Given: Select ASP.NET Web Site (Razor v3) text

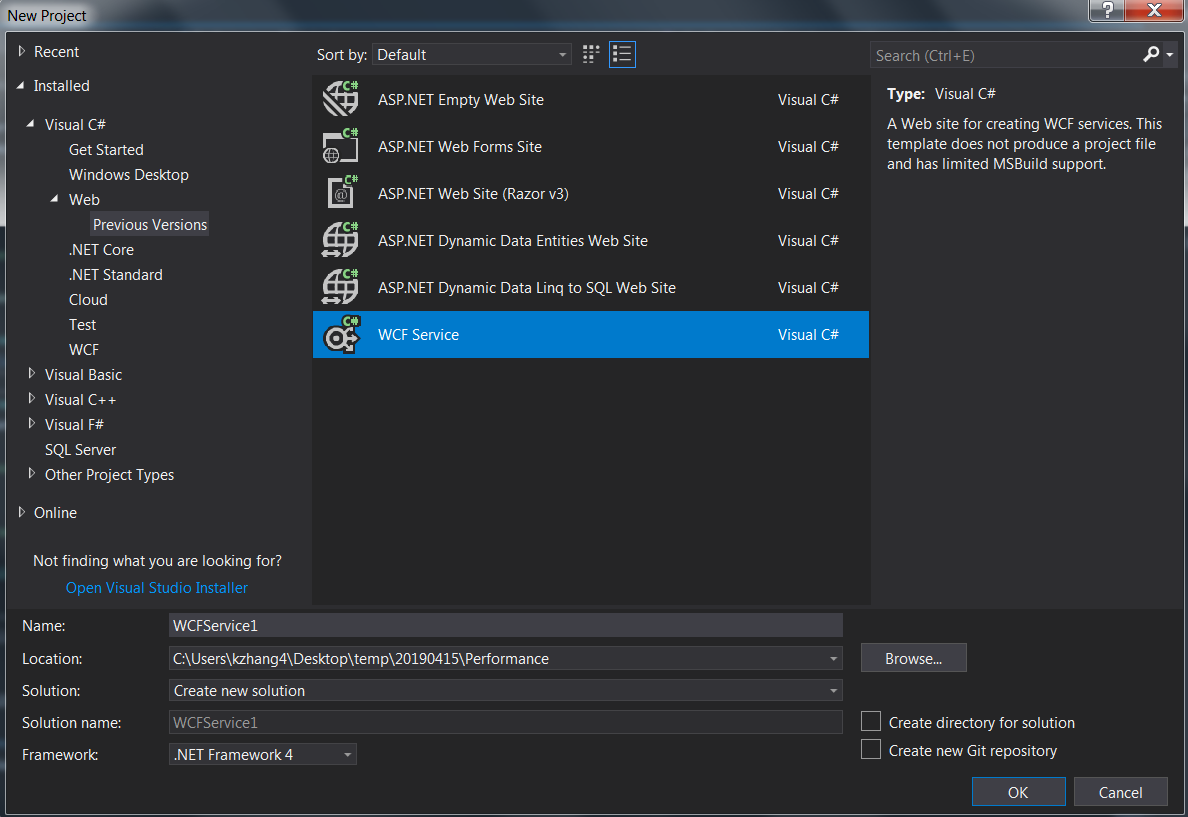Looking at the screenshot, I should pyautogui.click(x=473, y=194).
